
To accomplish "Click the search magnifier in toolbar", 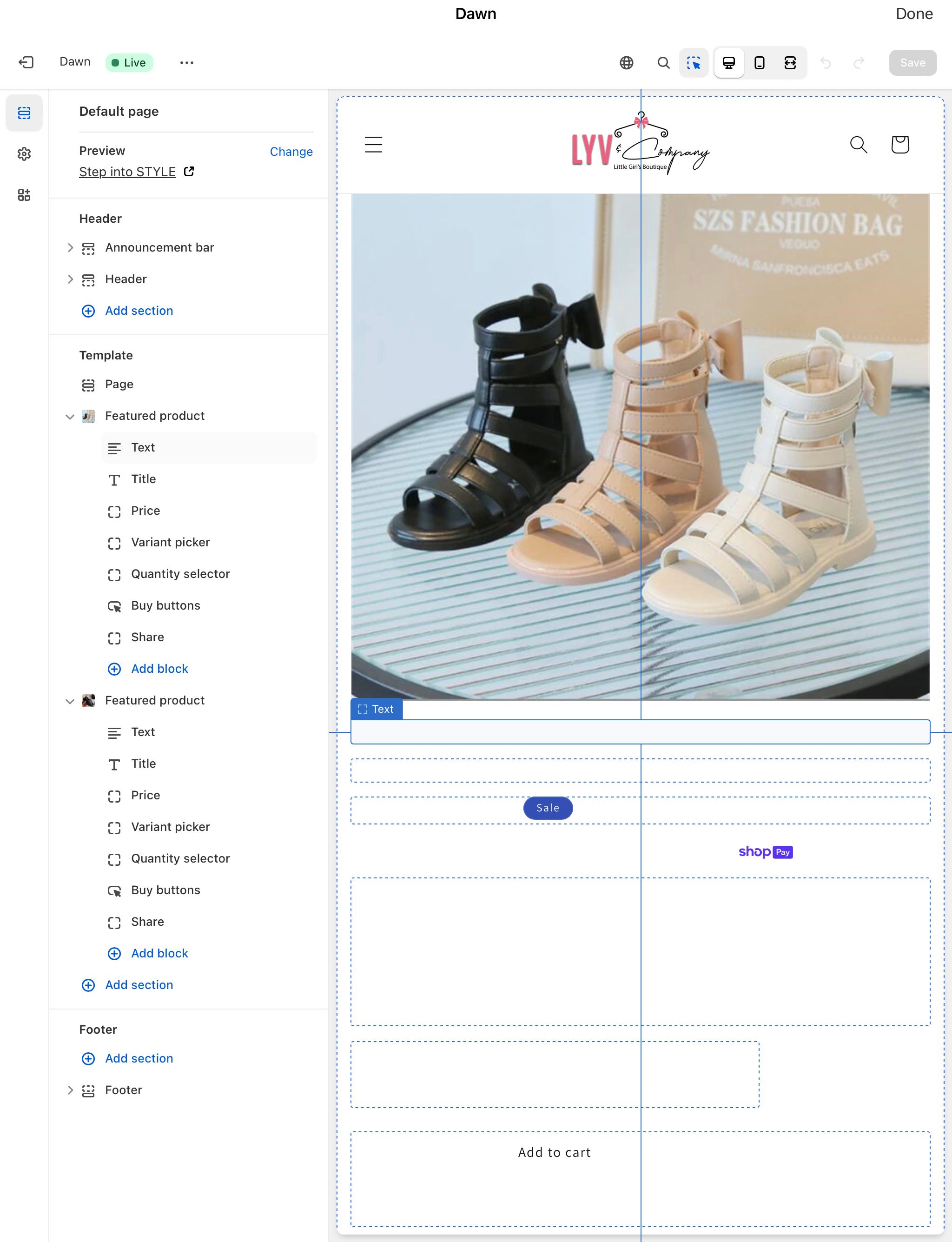I will coord(663,63).
